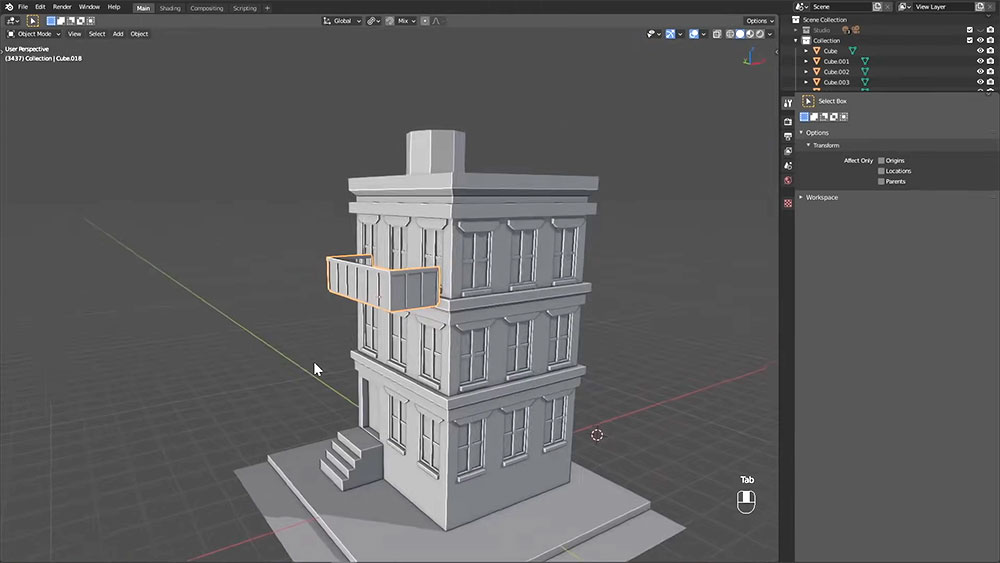Choose Subtract selection mode in viewport header
The image size is (1000, 563).
coord(71,21)
